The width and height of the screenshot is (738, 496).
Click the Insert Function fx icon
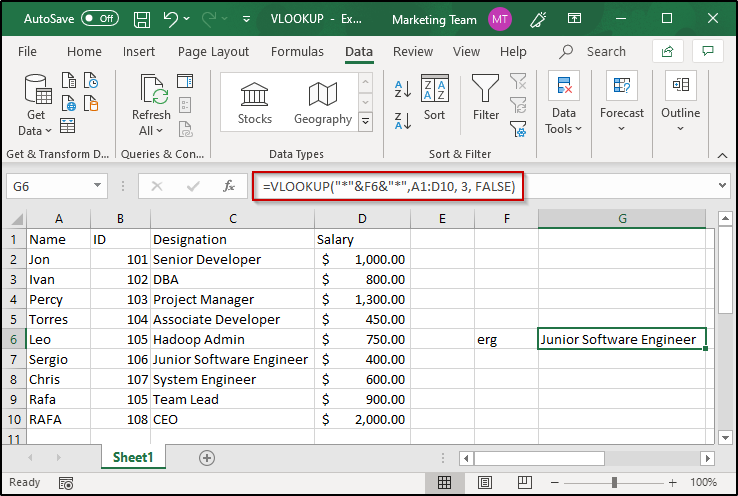click(x=229, y=186)
